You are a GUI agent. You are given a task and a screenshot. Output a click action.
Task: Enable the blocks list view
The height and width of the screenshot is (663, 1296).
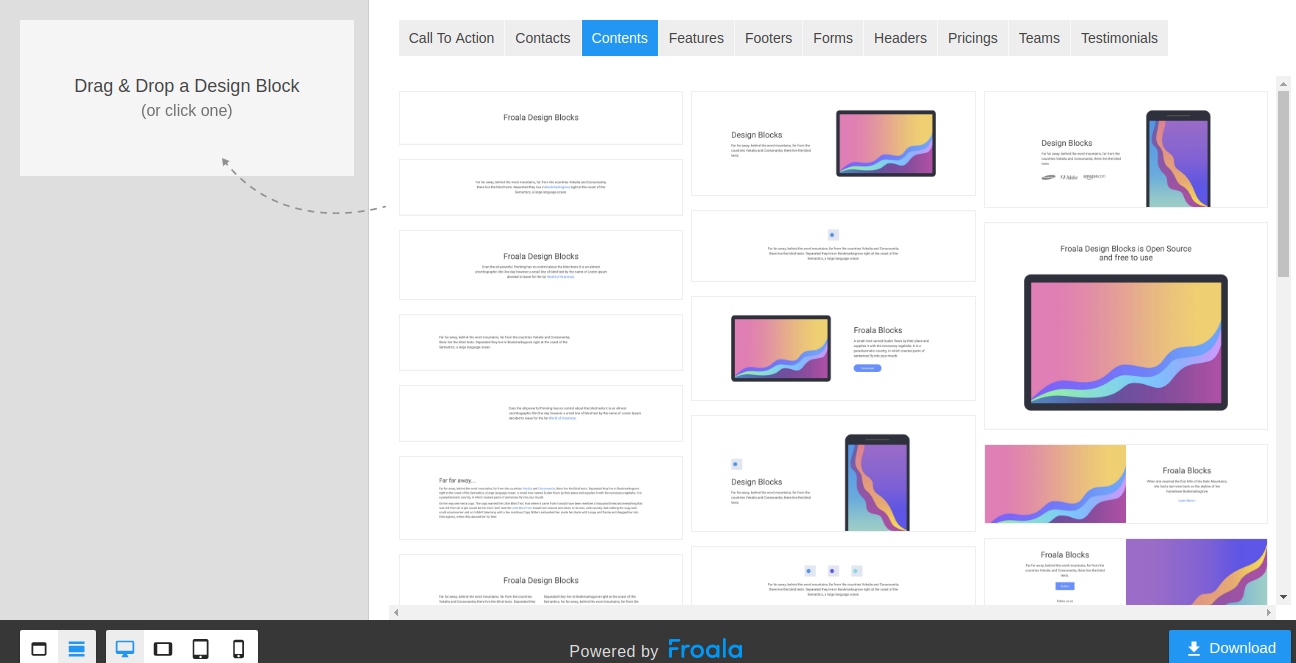[x=76, y=648]
